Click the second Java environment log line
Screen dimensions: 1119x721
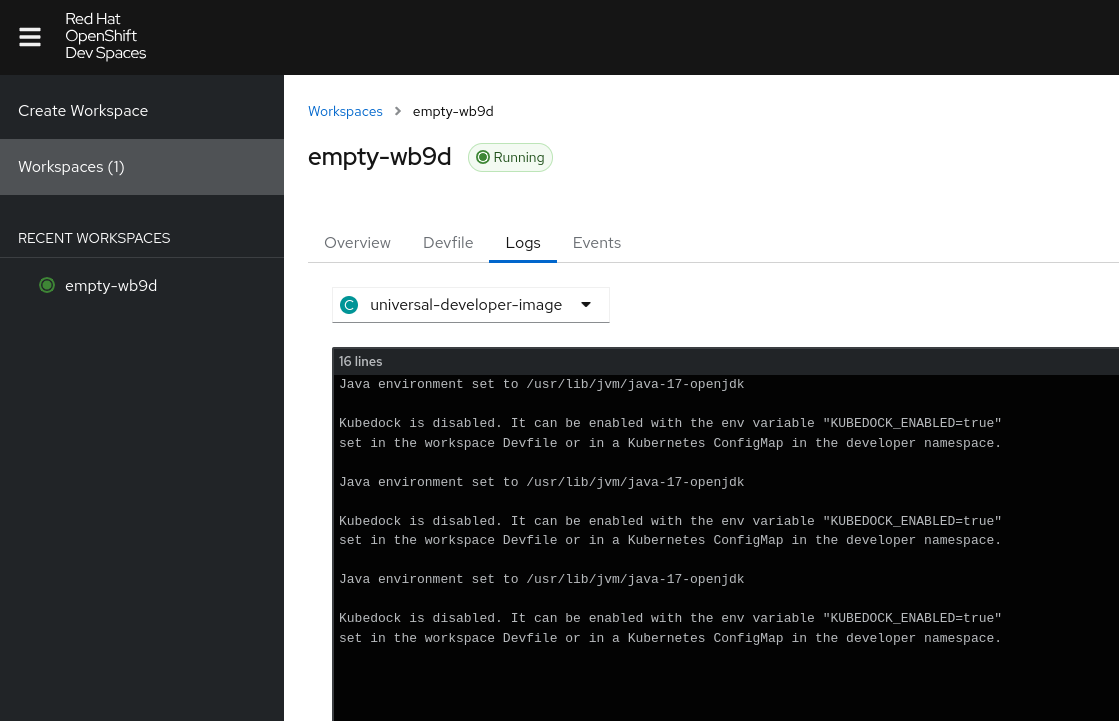click(x=542, y=482)
